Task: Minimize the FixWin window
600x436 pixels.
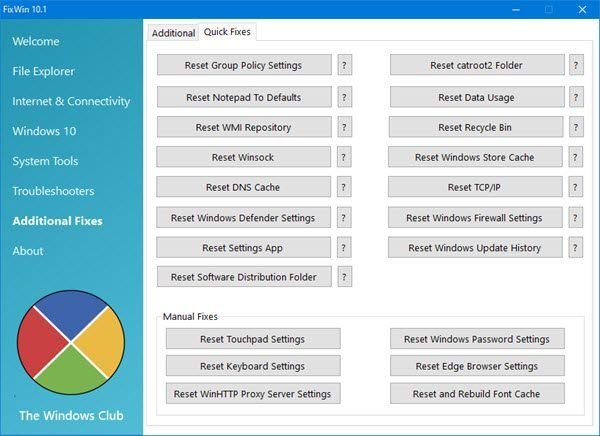Action: tap(516, 9)
